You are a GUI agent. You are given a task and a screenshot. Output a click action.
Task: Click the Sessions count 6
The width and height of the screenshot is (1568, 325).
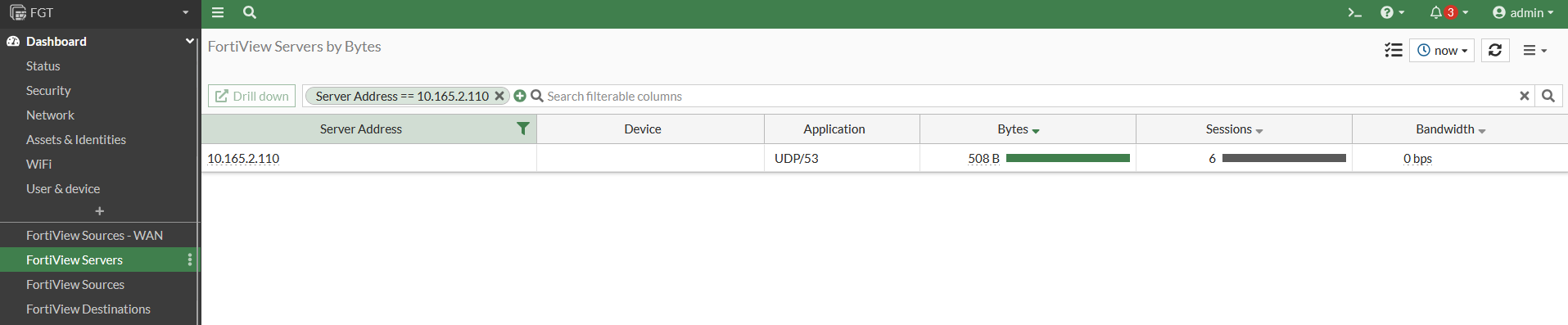(x=1212, y=158)
